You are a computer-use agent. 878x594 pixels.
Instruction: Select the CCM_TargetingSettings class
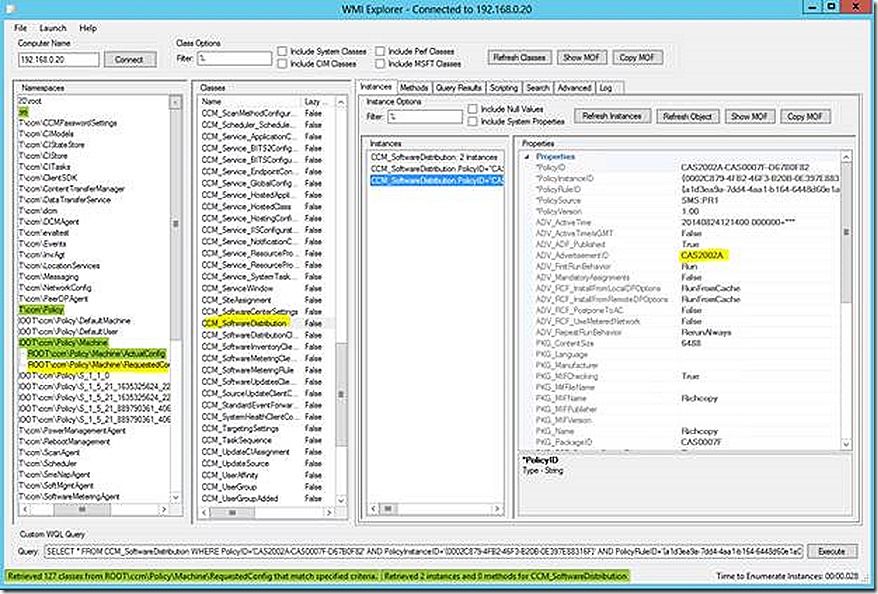240,428
